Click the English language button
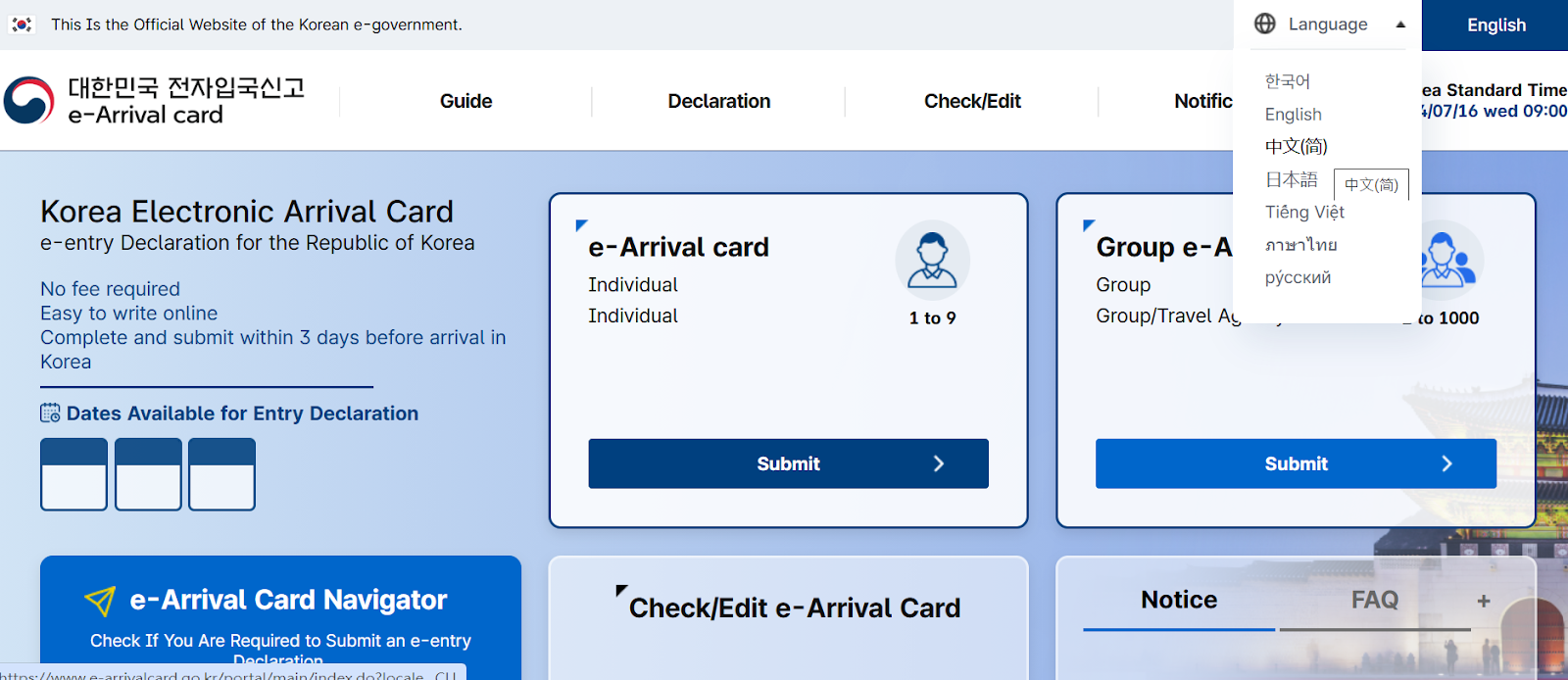The image size is (1568, 680). (x=1495, y=25)
